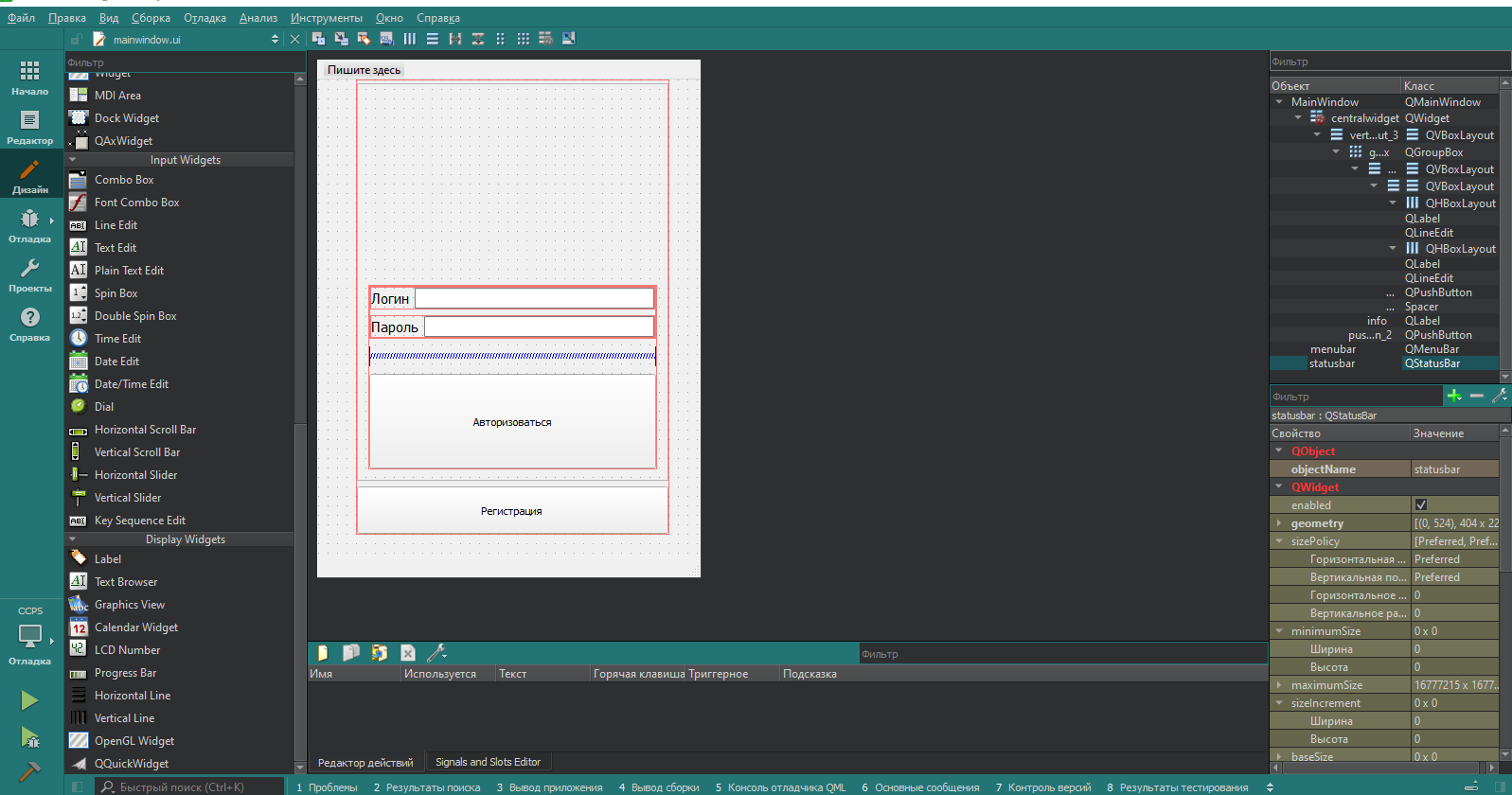Switch to Edit Widgets mode in toolbar
1512x795 pixels.
click(x=319, y=39)
